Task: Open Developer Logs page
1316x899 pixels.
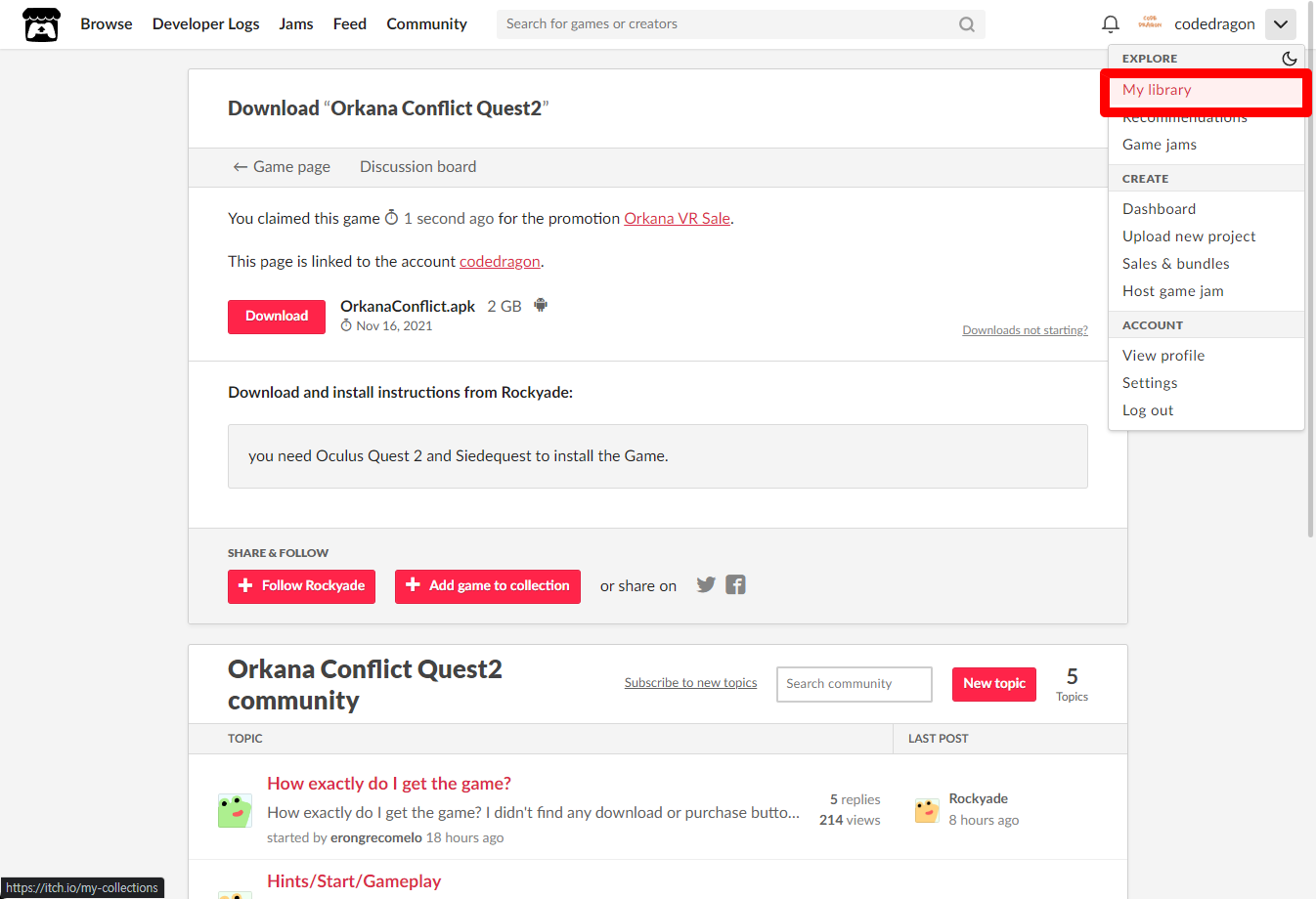Action: click(206, 24)
